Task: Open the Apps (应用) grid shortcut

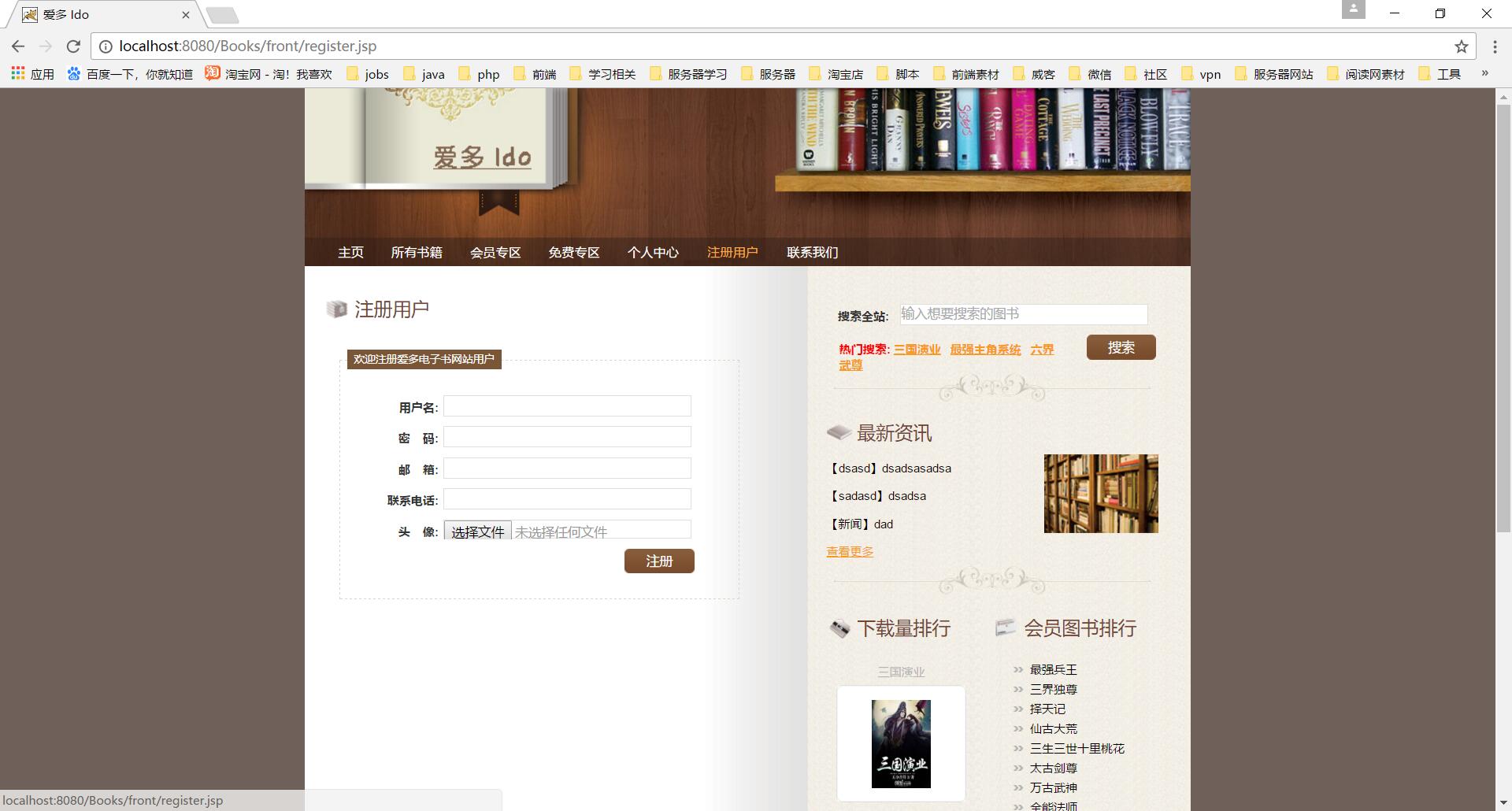Action: tap(32, 74)
